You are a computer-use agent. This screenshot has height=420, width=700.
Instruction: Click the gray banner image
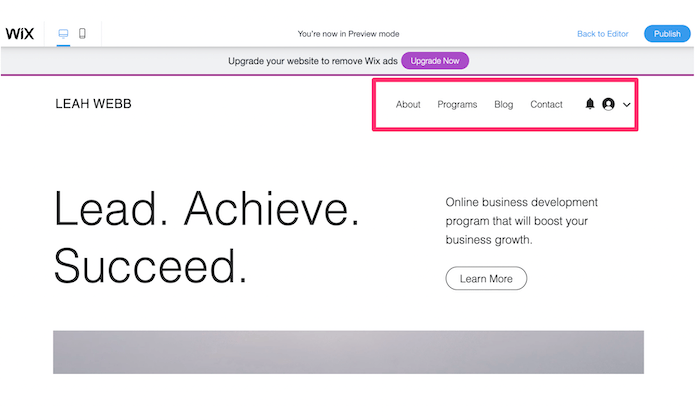(348, 352)
